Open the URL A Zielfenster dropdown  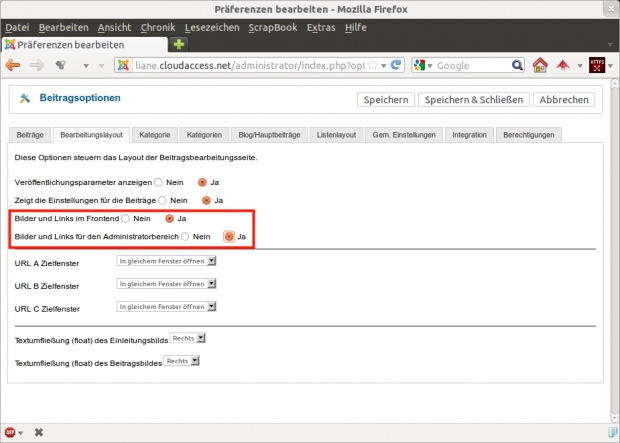[167, 262]
